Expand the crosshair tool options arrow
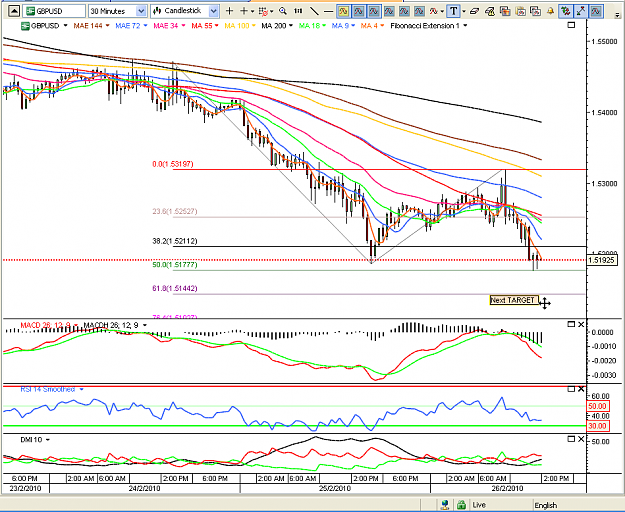The height and width of the screenshot is (512, 625). click(x=252, y=12)
